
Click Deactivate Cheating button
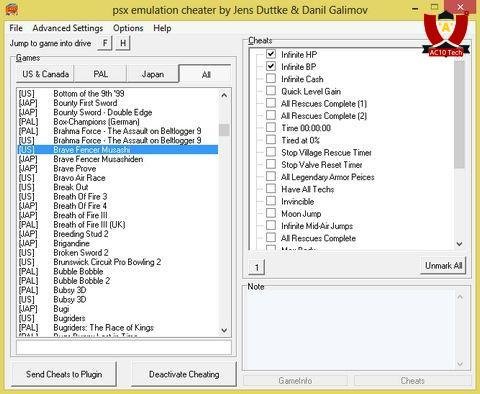tap(184, 374)
